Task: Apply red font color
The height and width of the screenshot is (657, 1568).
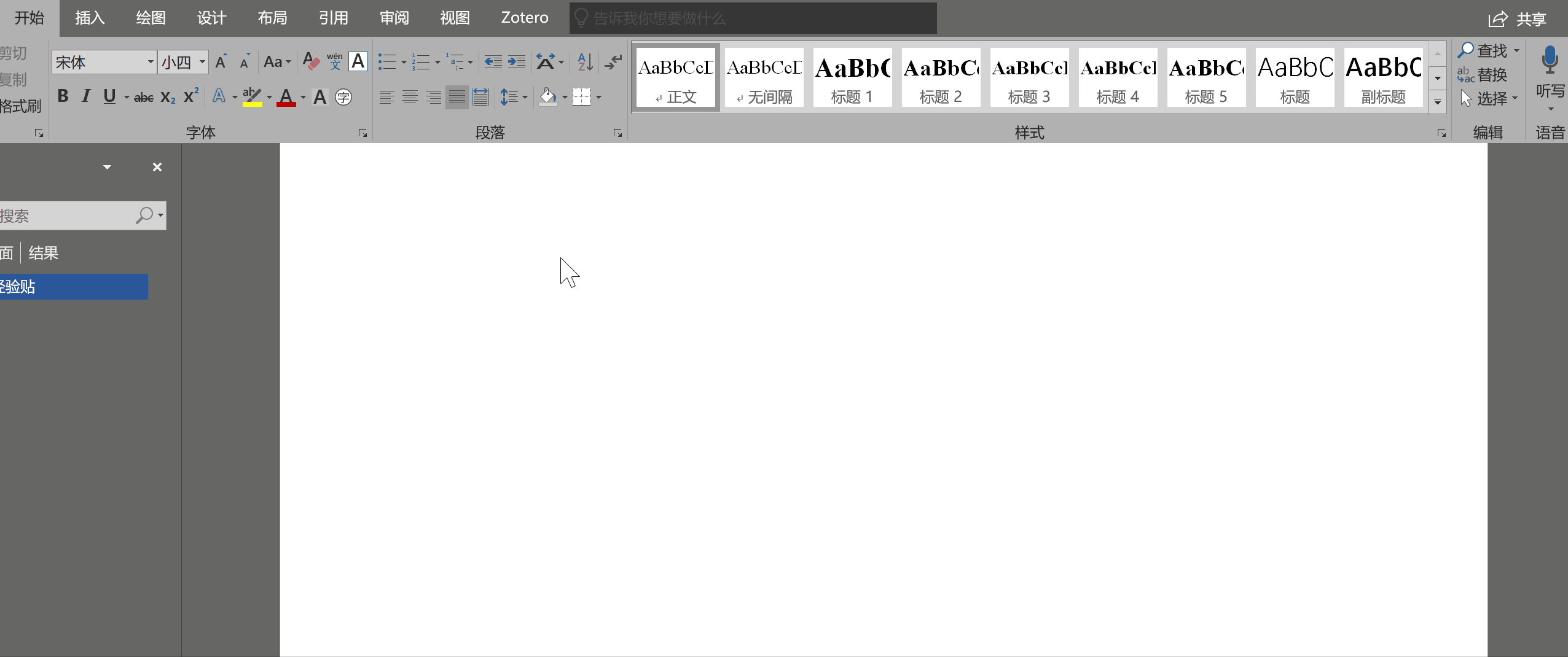Action: 286,97
